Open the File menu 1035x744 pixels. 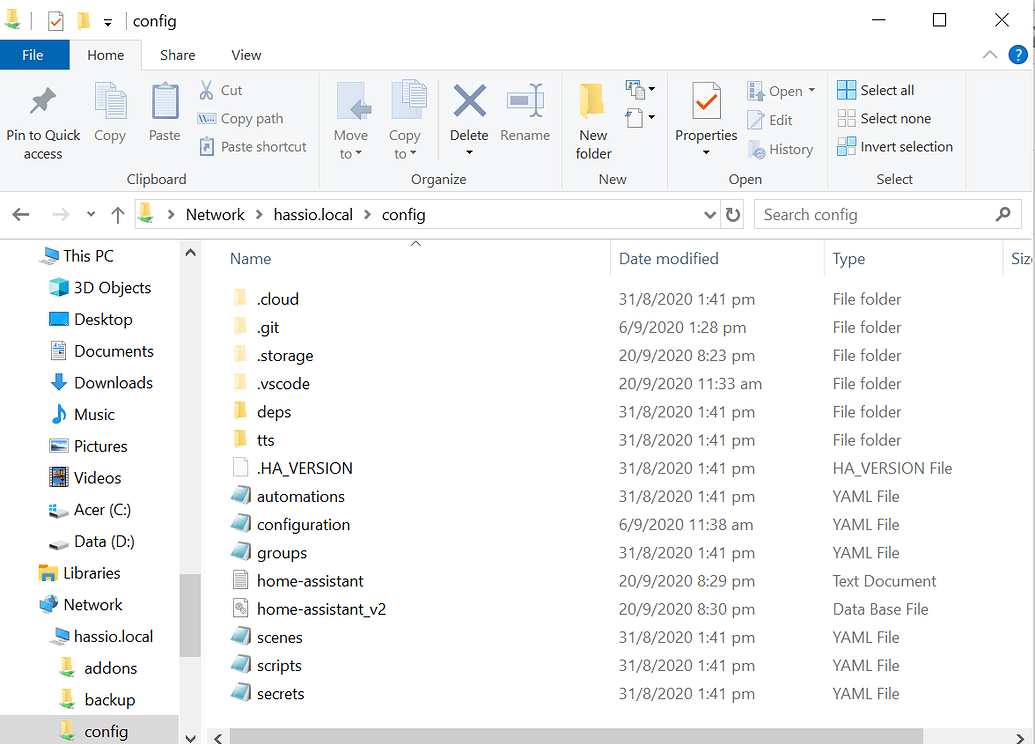coord(35,55)
